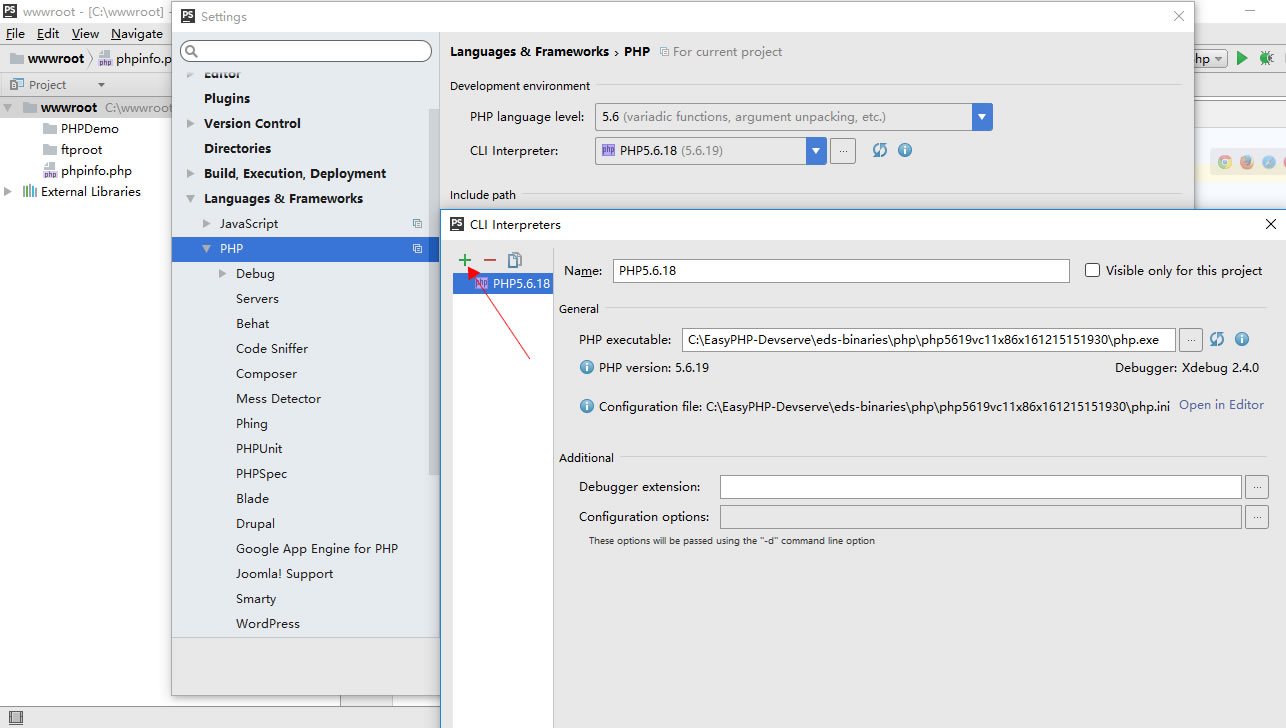
Task: Start debugging with the bug icon
Action: click(1266, 59)
